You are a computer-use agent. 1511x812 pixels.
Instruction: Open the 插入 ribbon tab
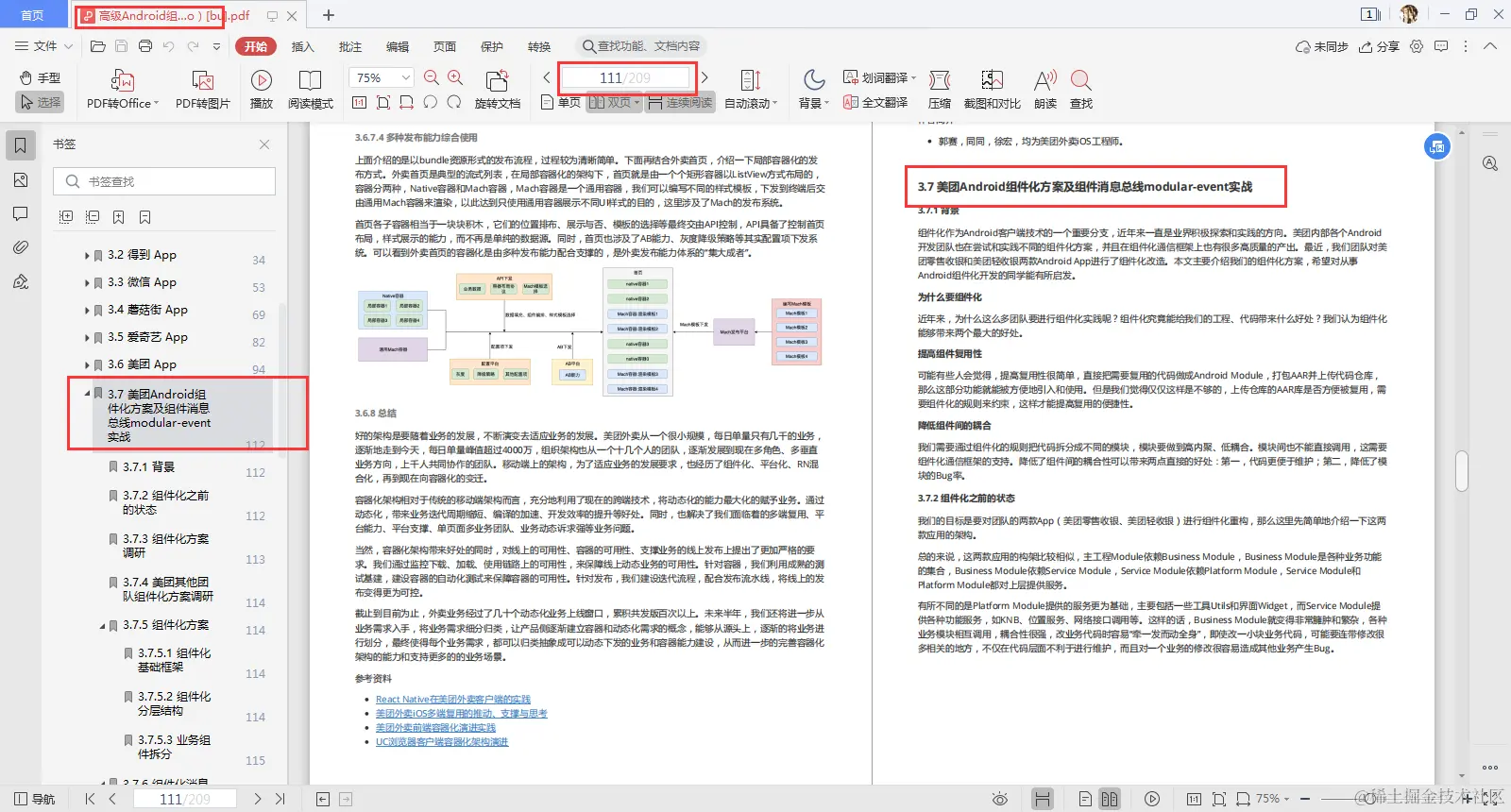tap(302, 46)
